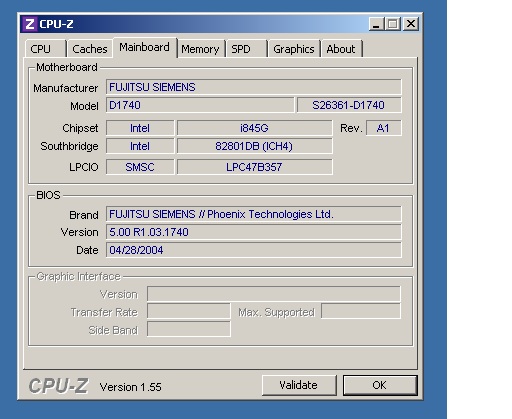The width and height of the screenshot is (512, 419).
Task: Click the Graphic Interface Version field
Action: point(274,294)
